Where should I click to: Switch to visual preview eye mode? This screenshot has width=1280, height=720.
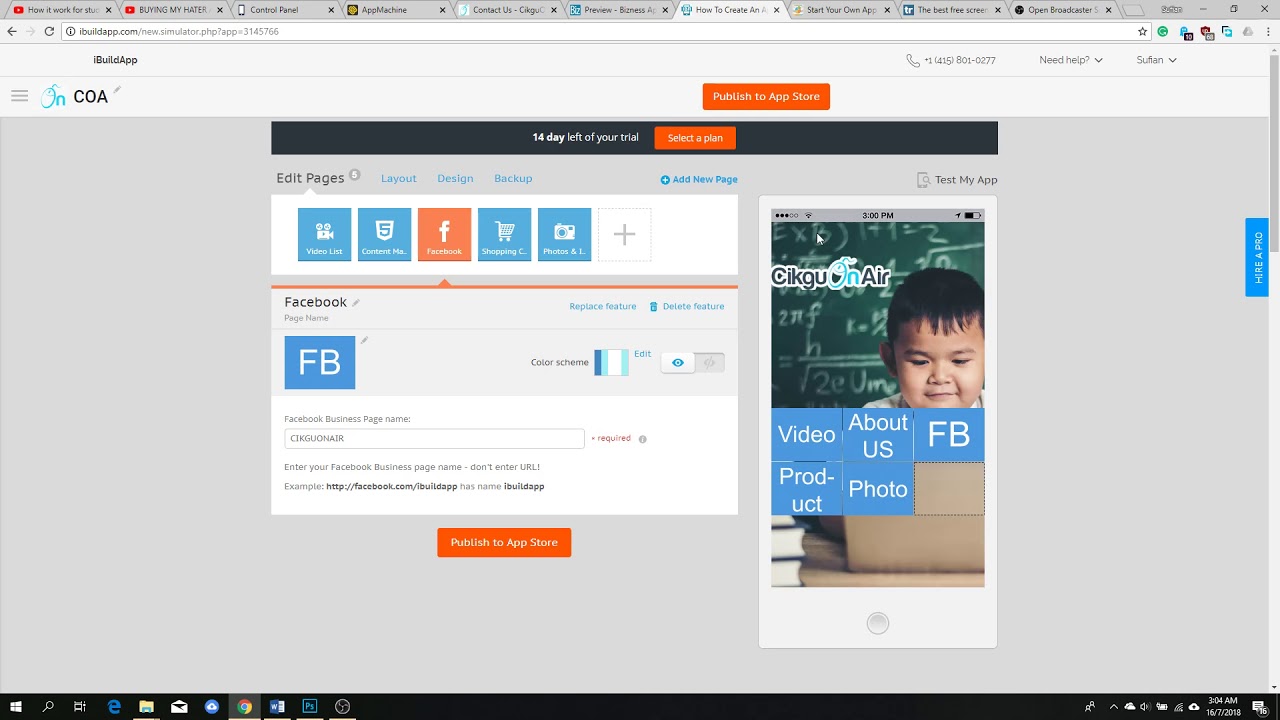point(677,363)
